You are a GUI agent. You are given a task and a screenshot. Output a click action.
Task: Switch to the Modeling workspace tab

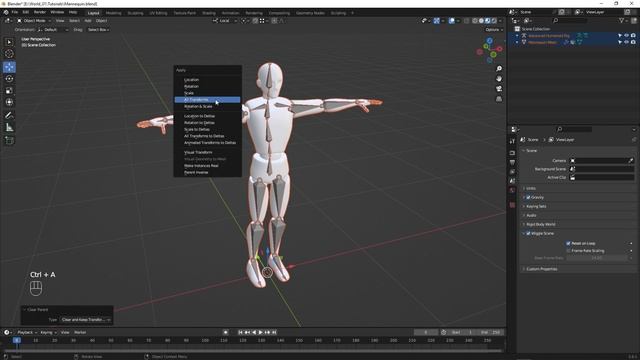tap(113, 13)
